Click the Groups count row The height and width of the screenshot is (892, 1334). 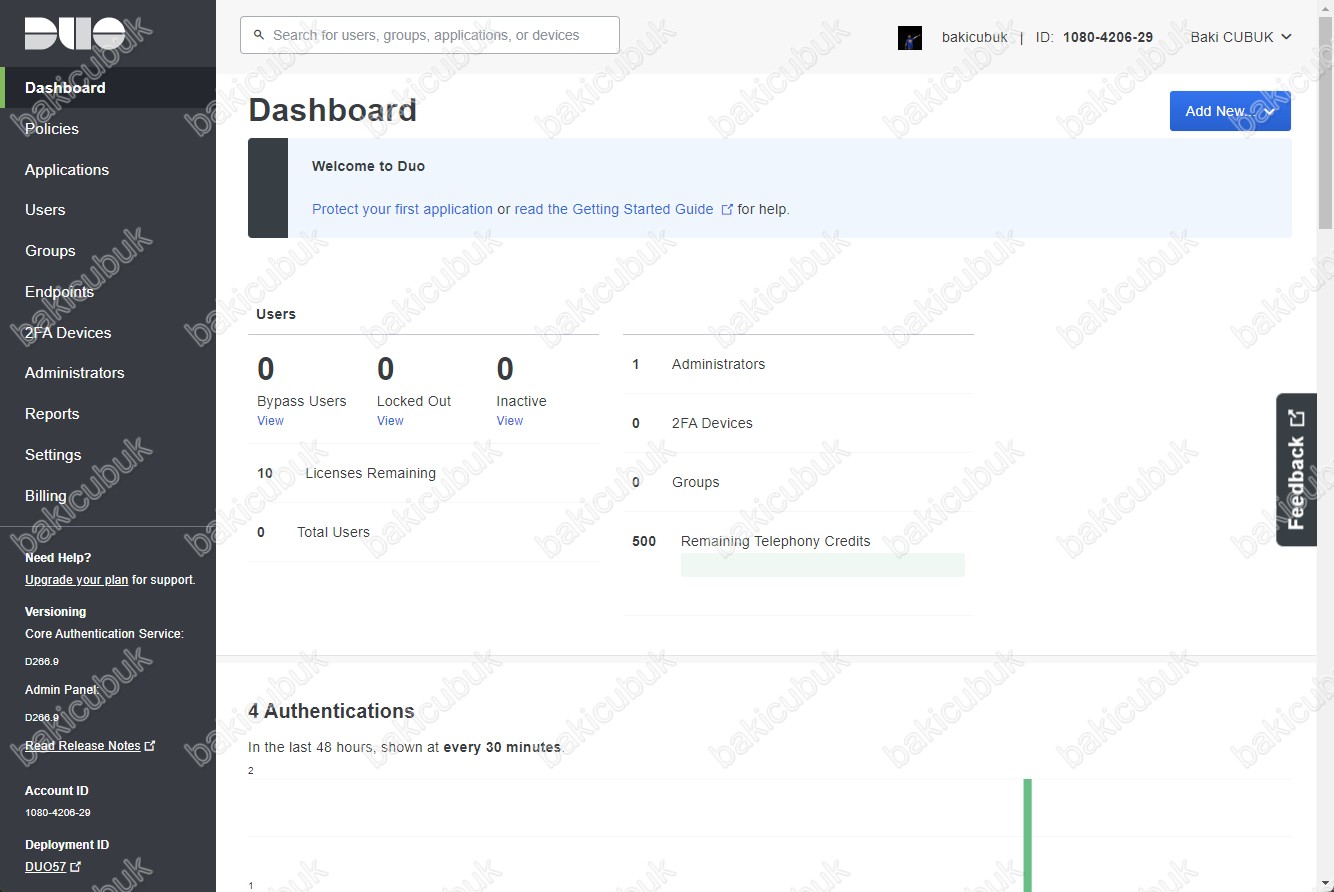coord(798,482)
